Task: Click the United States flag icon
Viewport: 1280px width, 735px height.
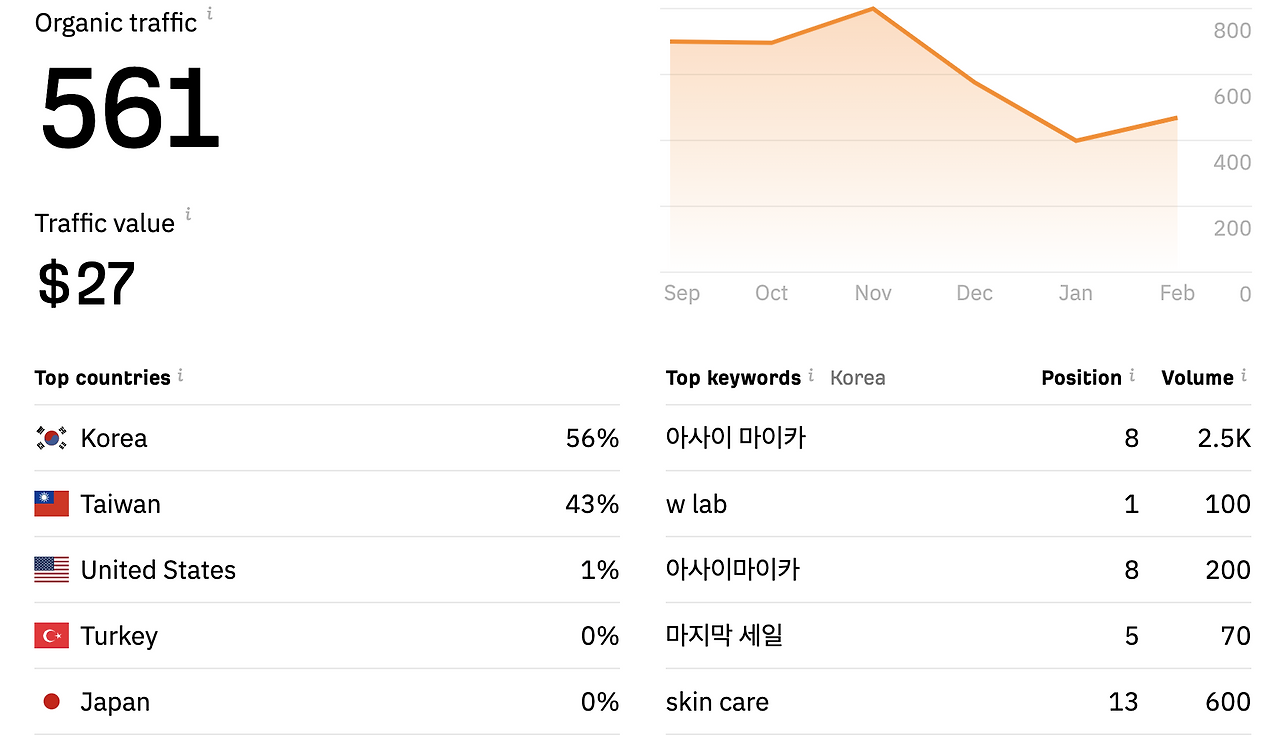Action: coord(51,569)
